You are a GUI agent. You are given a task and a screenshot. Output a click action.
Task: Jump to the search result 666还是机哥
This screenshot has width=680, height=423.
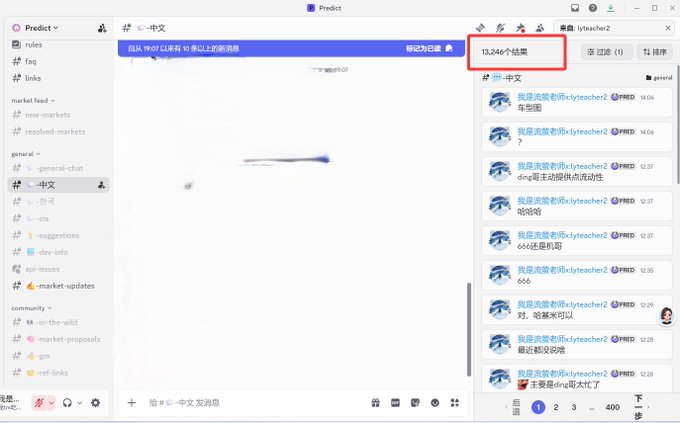pyautogui.click(x=577, y=241)
